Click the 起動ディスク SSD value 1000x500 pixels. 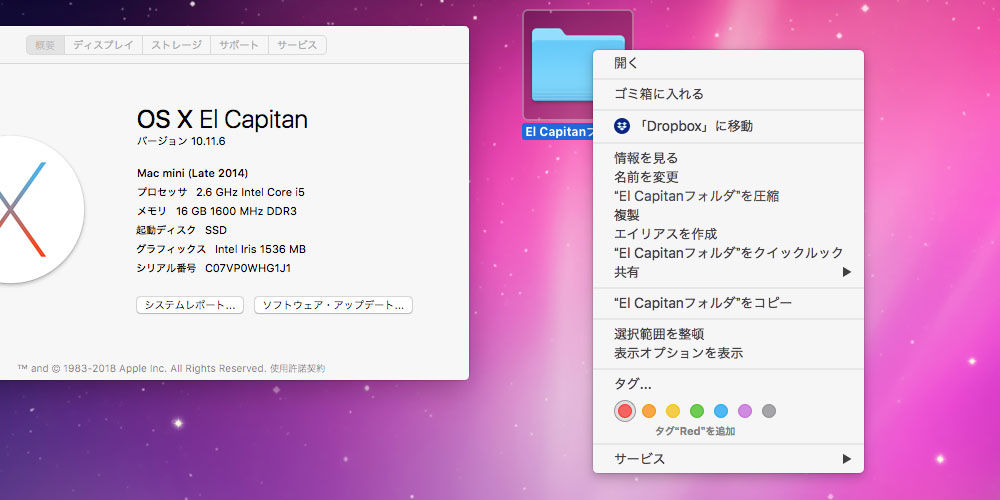216,230
